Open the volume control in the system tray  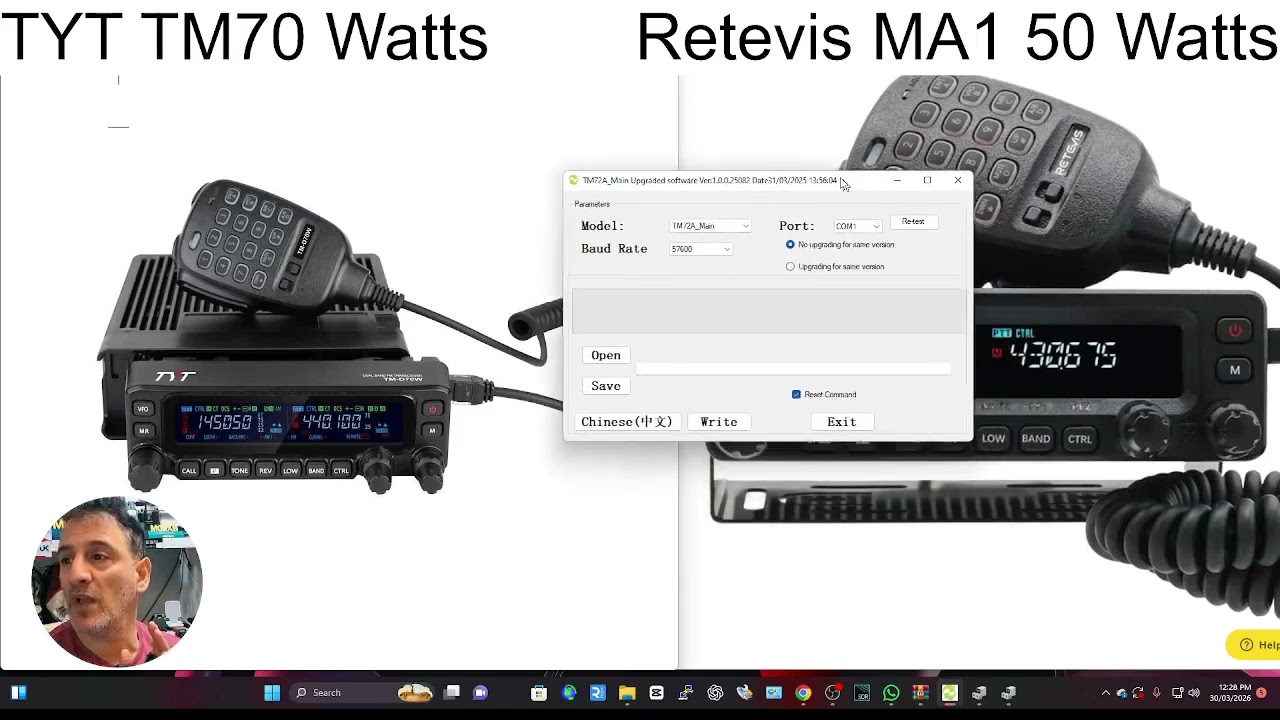click(1193, 693)
